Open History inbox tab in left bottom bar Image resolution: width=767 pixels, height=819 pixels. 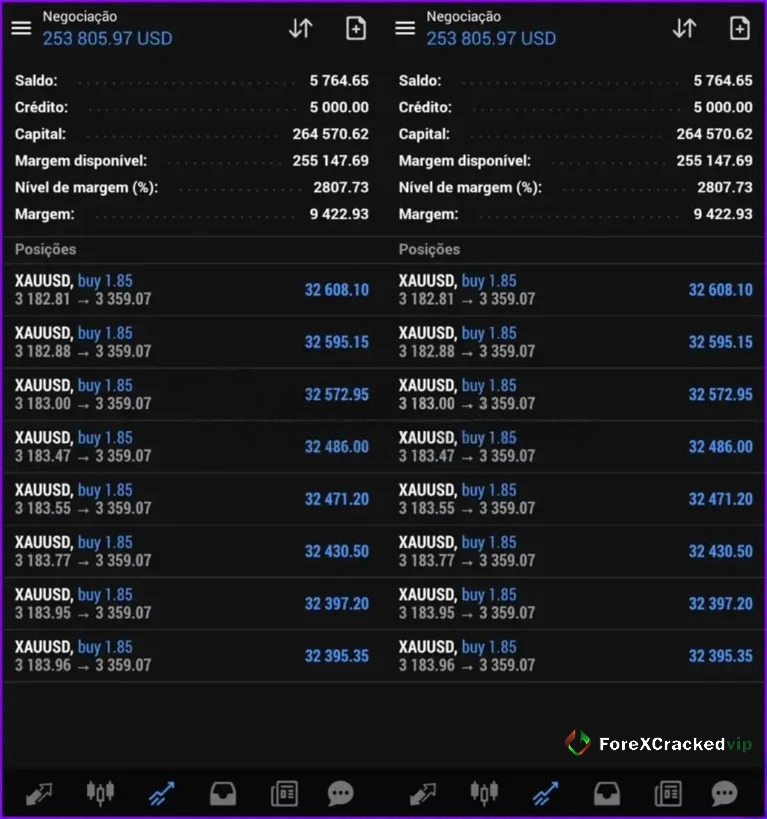coord(223,793)
